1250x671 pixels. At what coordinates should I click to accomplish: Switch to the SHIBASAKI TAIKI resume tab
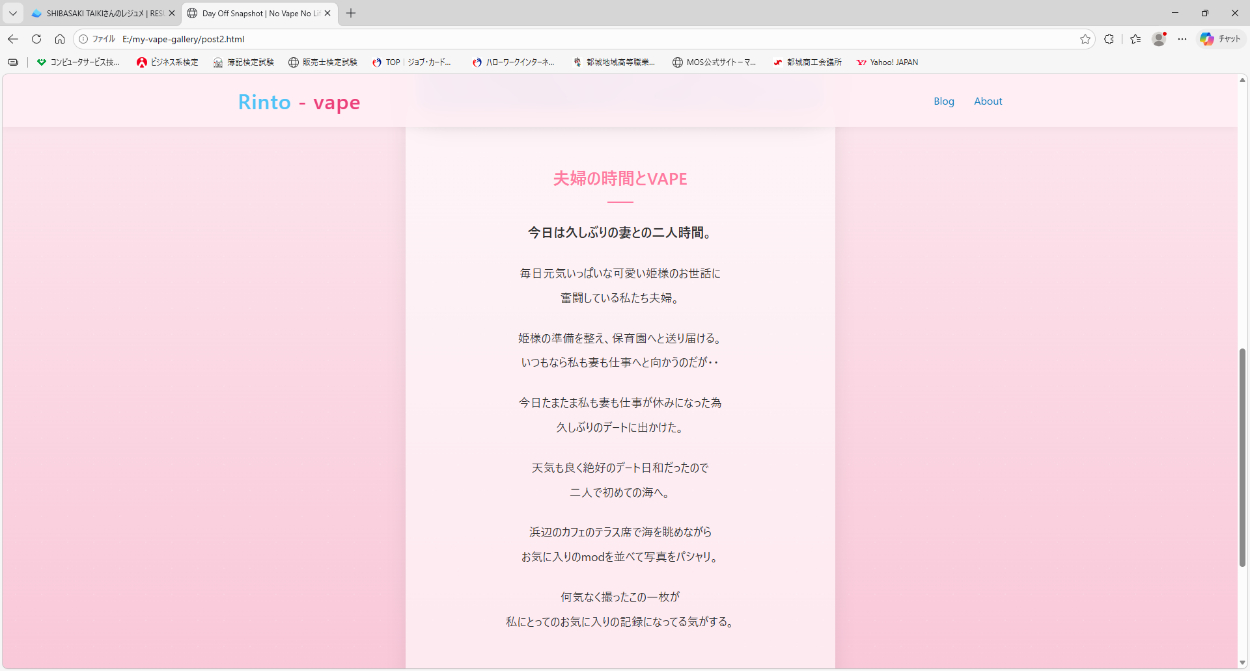100,13
